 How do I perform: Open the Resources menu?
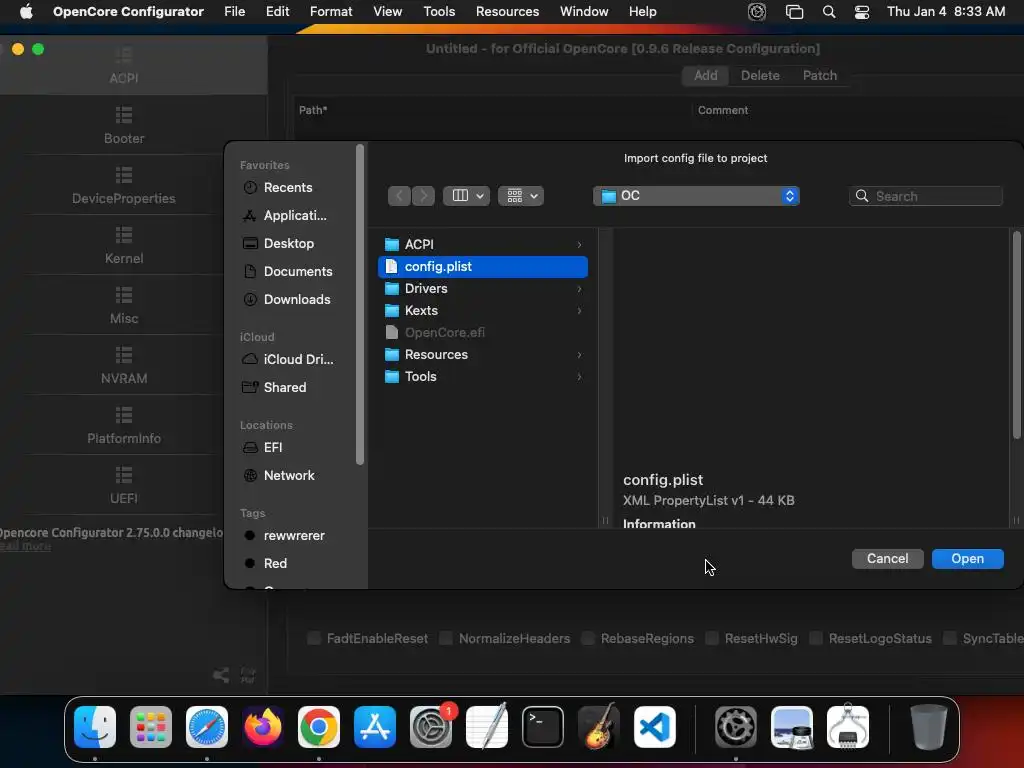coord(507,12)
